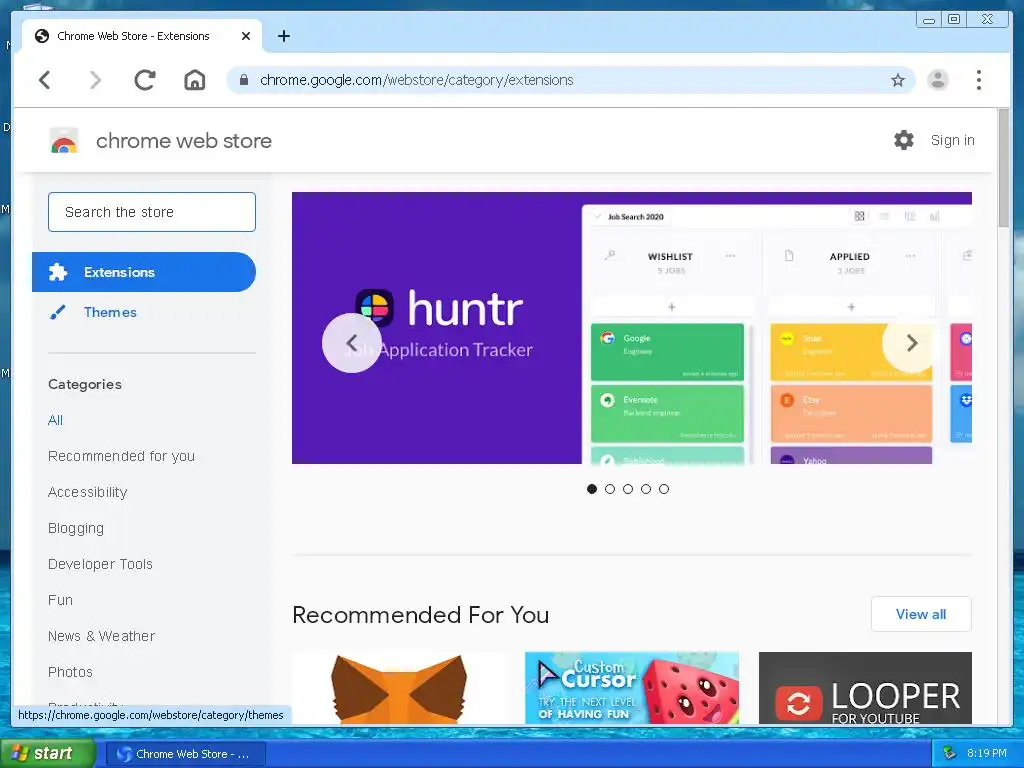Image resolution: width=1024 pixels, height=768 pixels.
Task: Click Sign in link
Action: (952, 140)
